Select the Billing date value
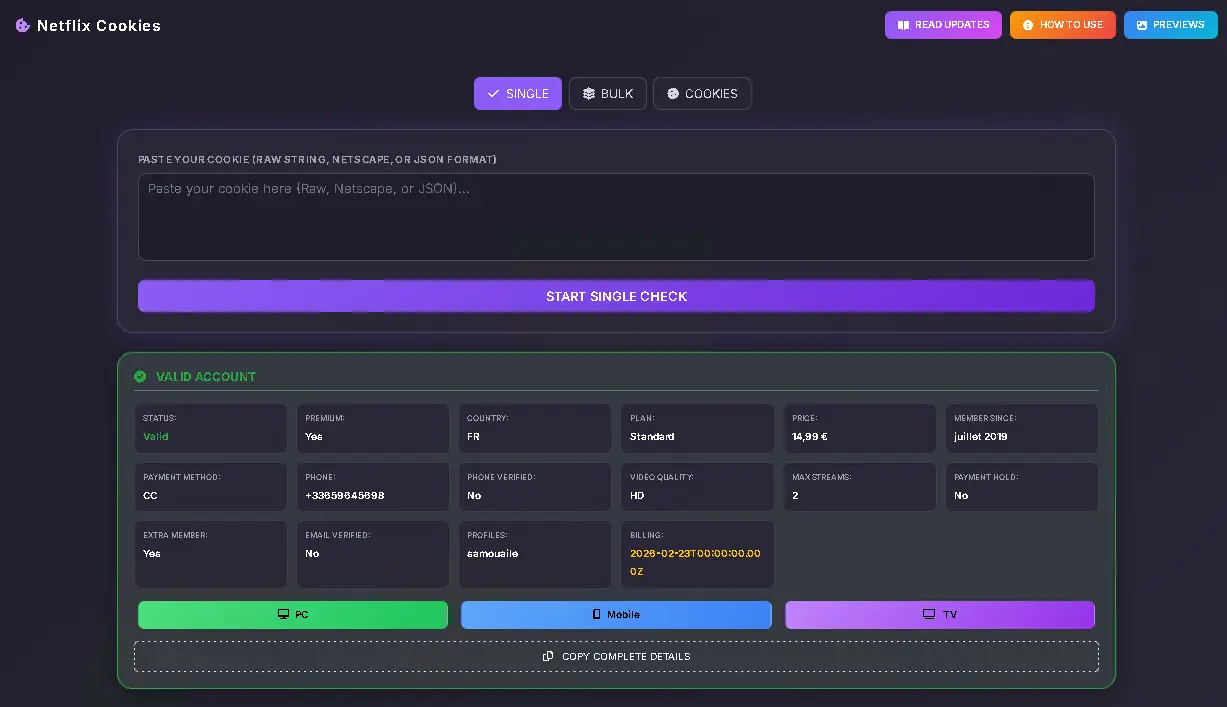 (695, 562)
